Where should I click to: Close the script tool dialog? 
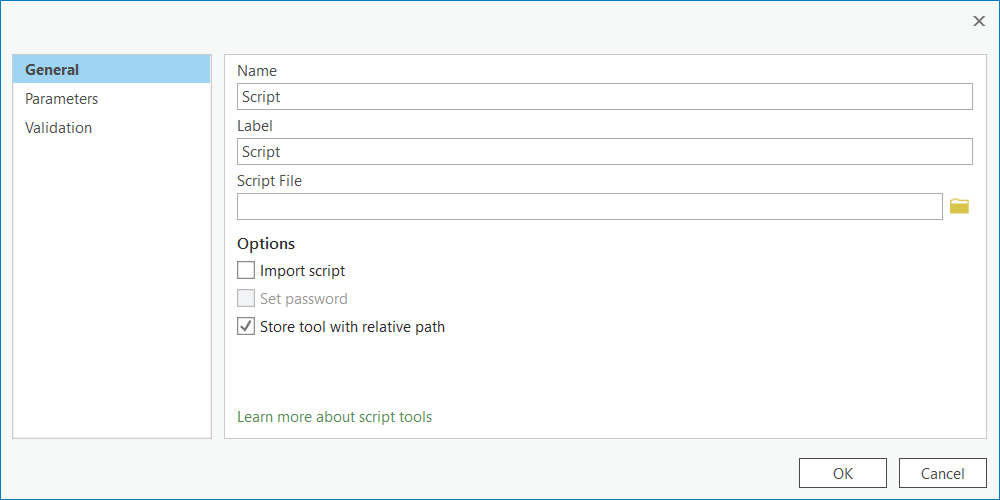[979, 21]
